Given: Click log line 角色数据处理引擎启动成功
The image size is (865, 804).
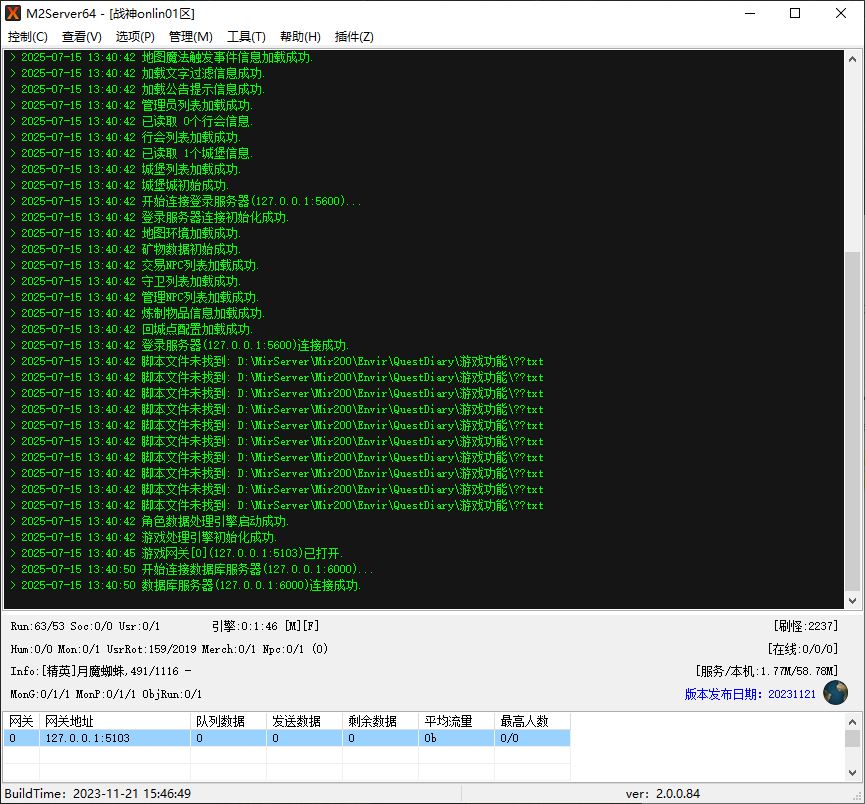Looking at the screenshot, I should click(x=149, y=521).
